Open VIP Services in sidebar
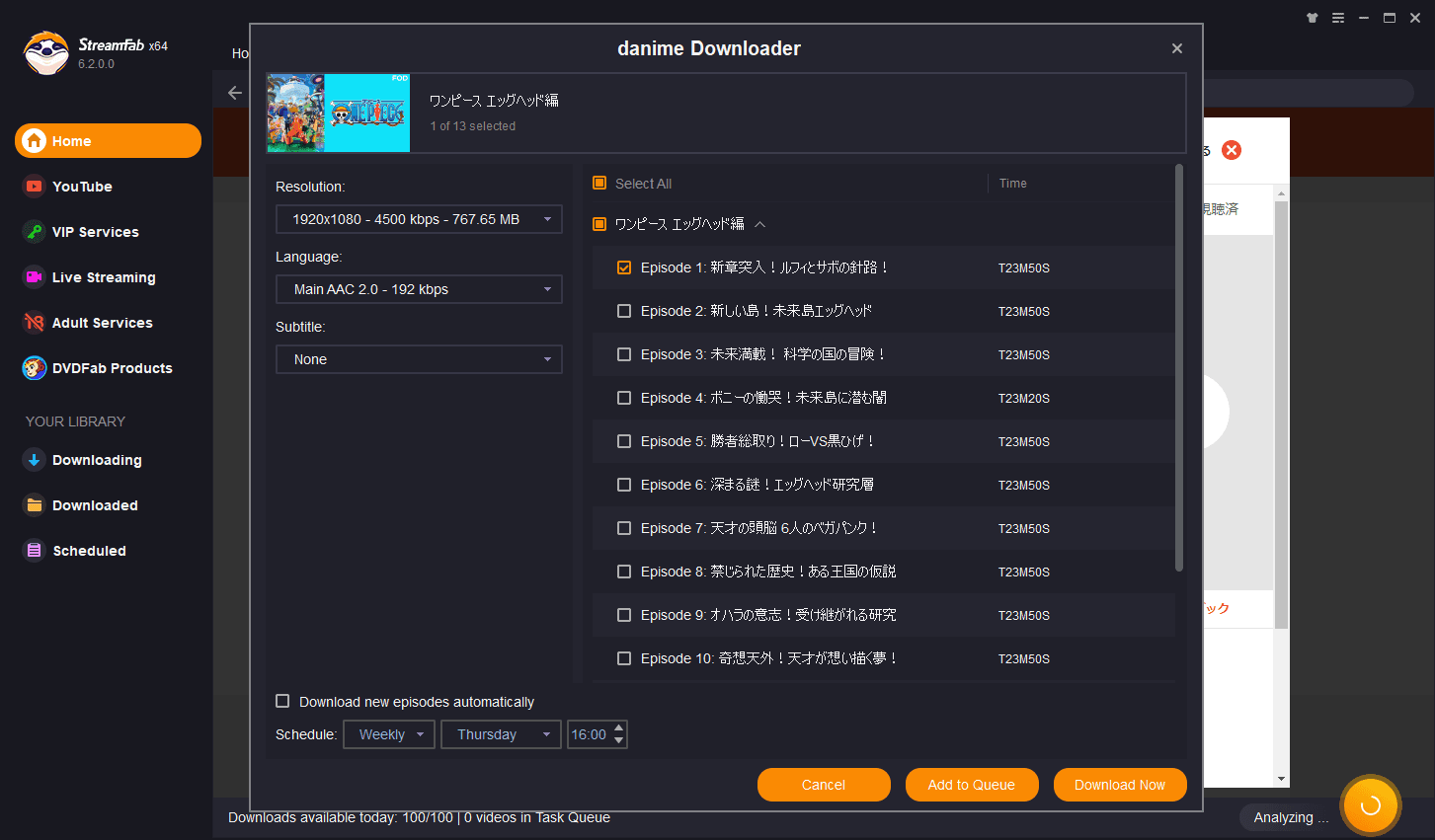Viewport: 1435px width, 840px height. 95,232
